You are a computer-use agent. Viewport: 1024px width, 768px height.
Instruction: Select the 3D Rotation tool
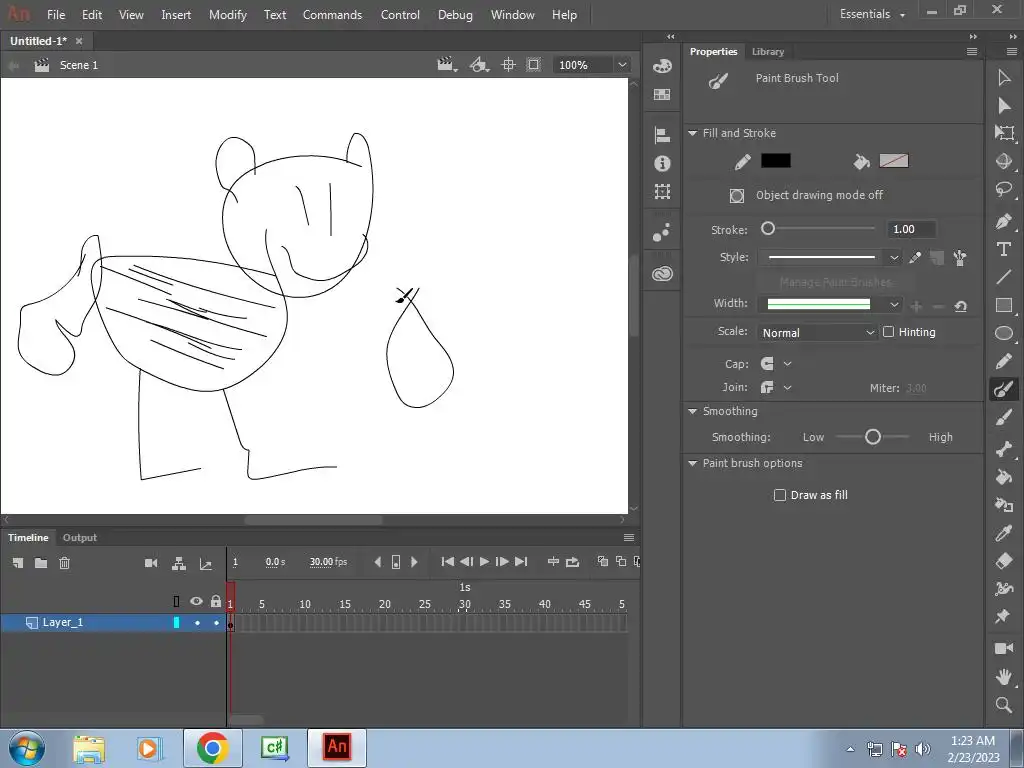click(x=1004, y=161)
